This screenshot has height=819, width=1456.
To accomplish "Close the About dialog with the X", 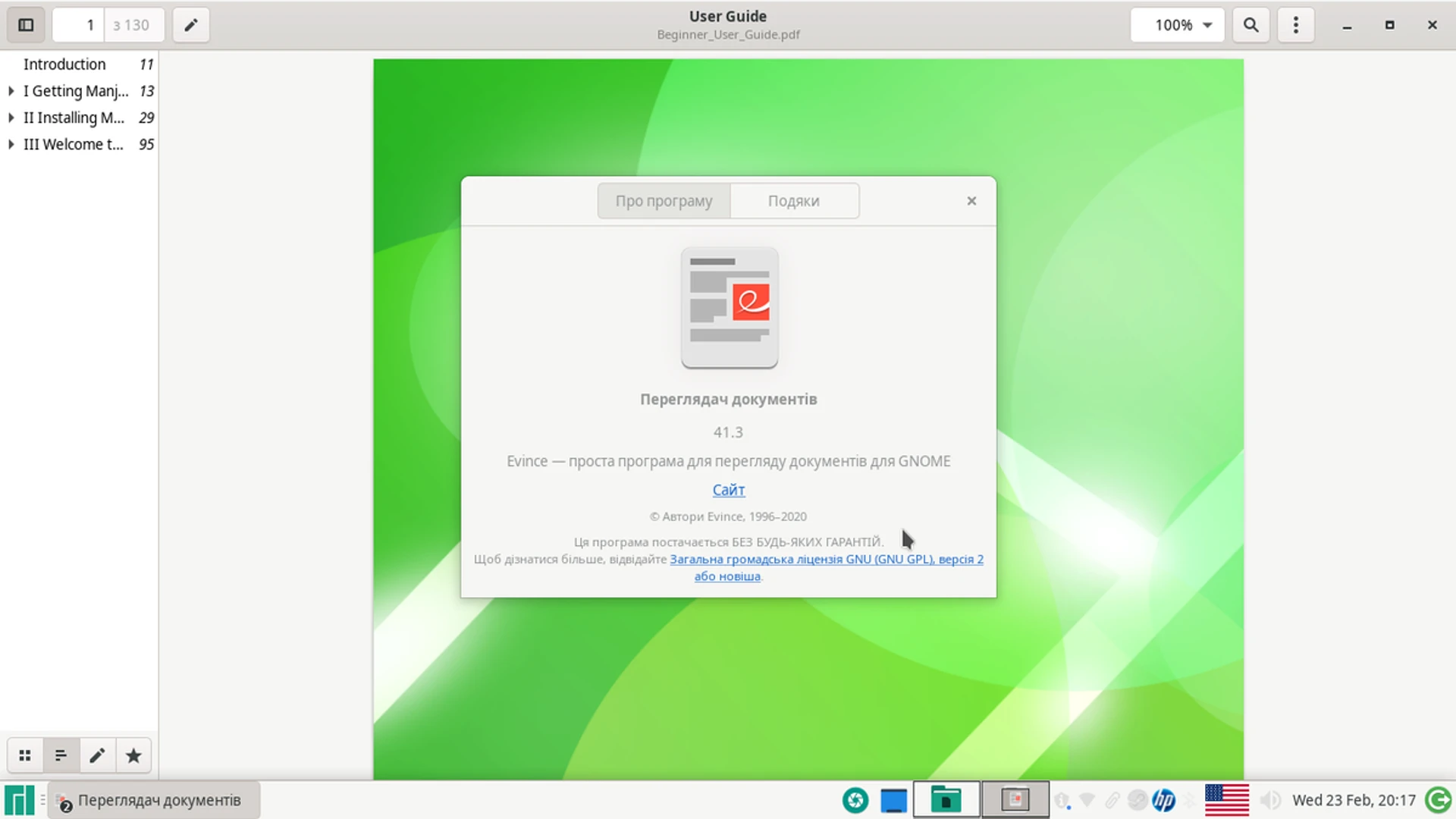I will point(971,201).
